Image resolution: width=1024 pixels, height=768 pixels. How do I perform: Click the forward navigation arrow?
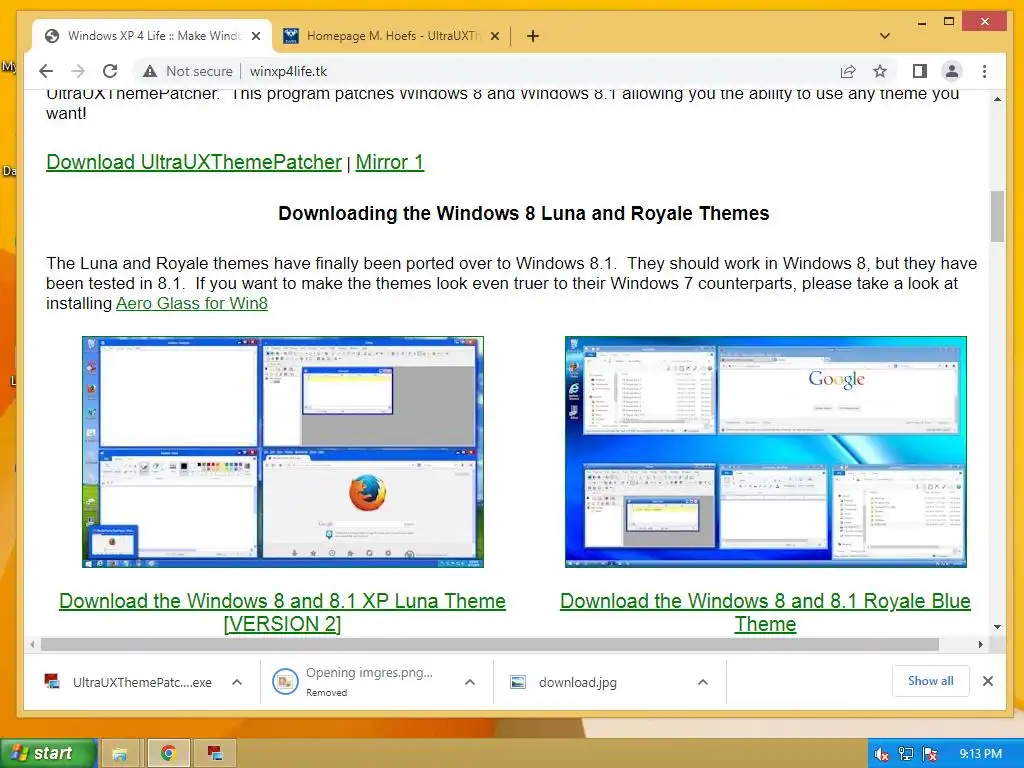tap(78, 71)
